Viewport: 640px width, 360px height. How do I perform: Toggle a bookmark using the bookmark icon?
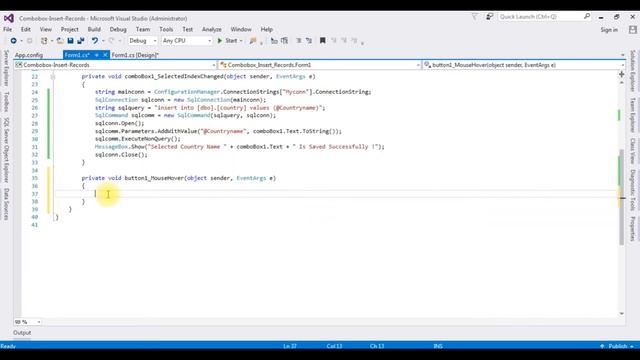(322, 40)
